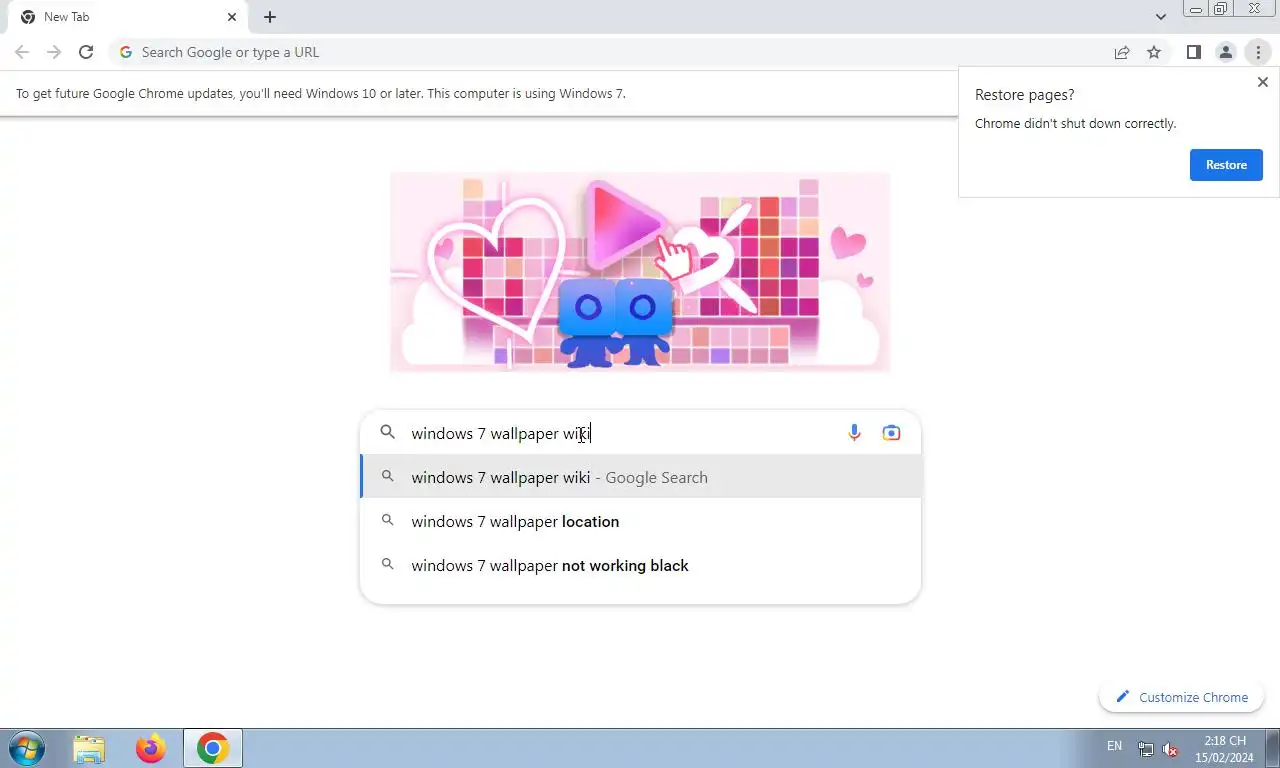The height and width of the screenshot is (768, 1280).
Task: Click Customize Chrome button
Action: 1182,697
